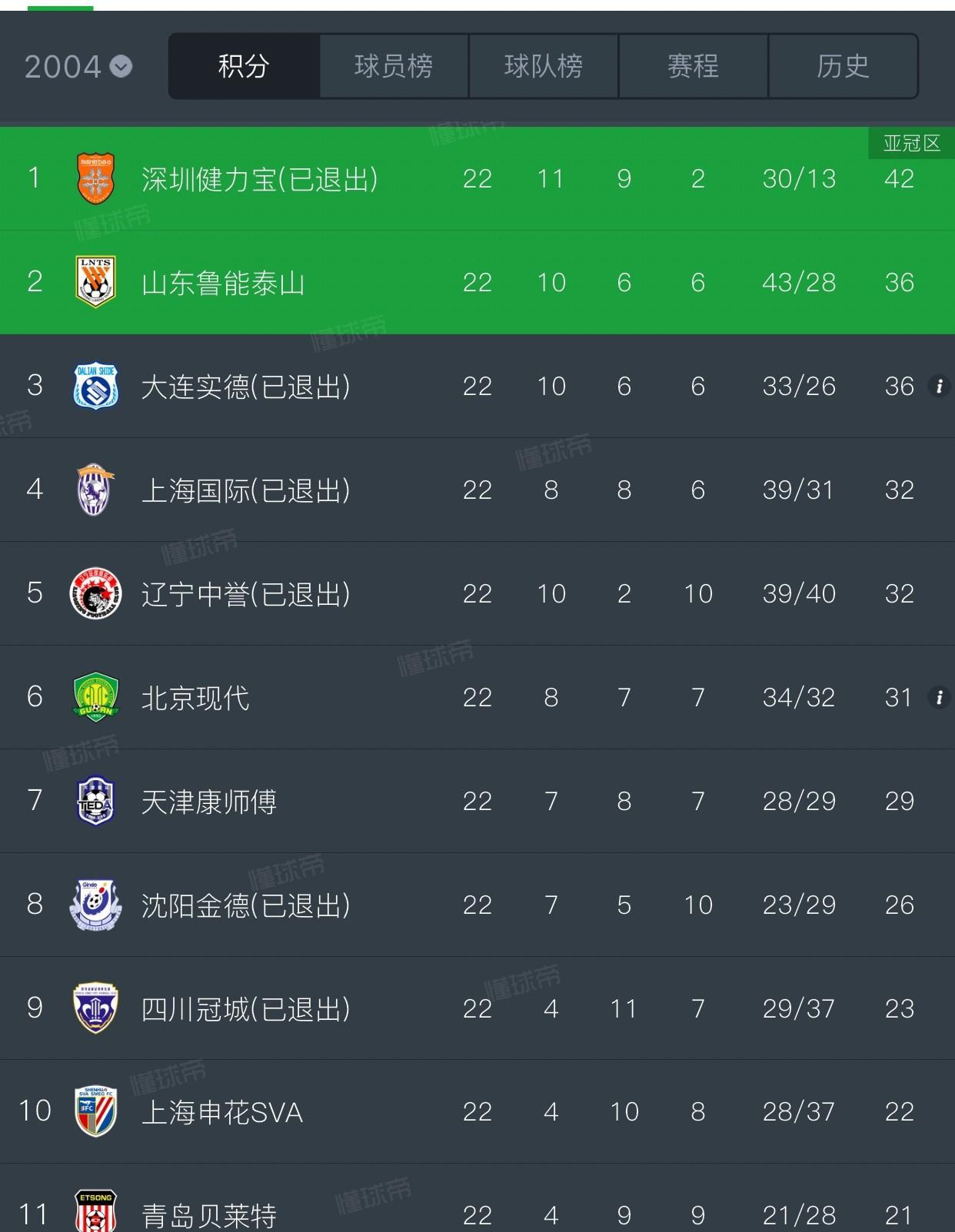Click the 北京现代 Guoan green badge

click(95, 697)
